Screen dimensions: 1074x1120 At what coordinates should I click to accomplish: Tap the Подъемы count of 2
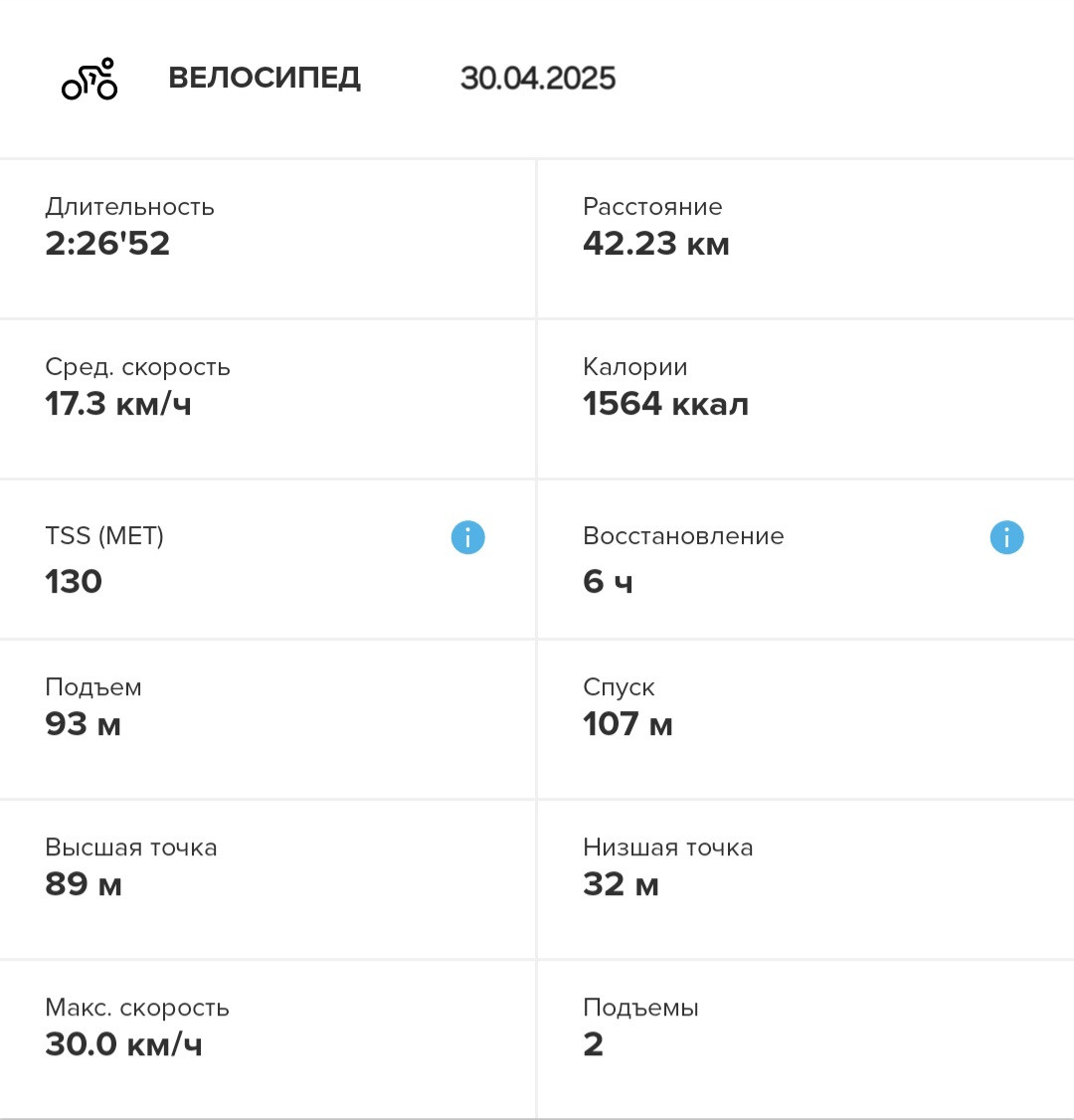594,1044
